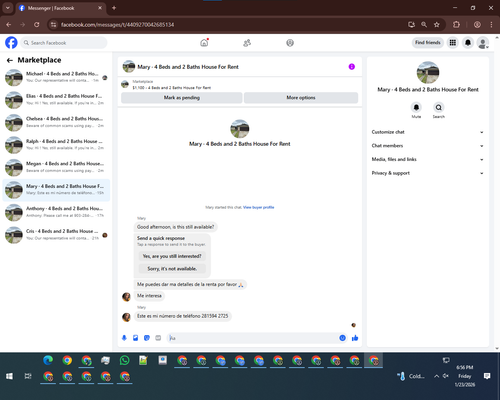Screen dimensions: 500x400
Task: Open the Facebook logo home link
Action: coord(11,43)
